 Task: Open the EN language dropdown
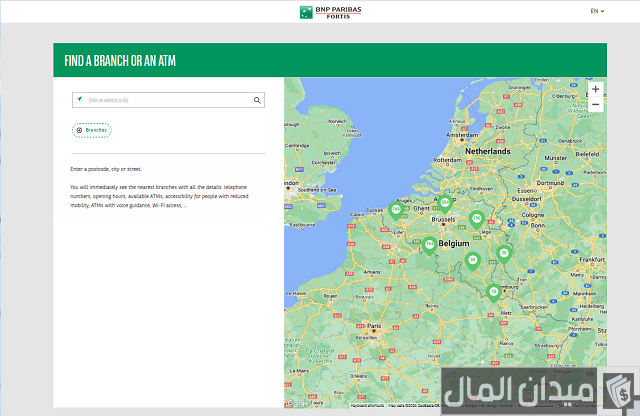tap(597, 11)
